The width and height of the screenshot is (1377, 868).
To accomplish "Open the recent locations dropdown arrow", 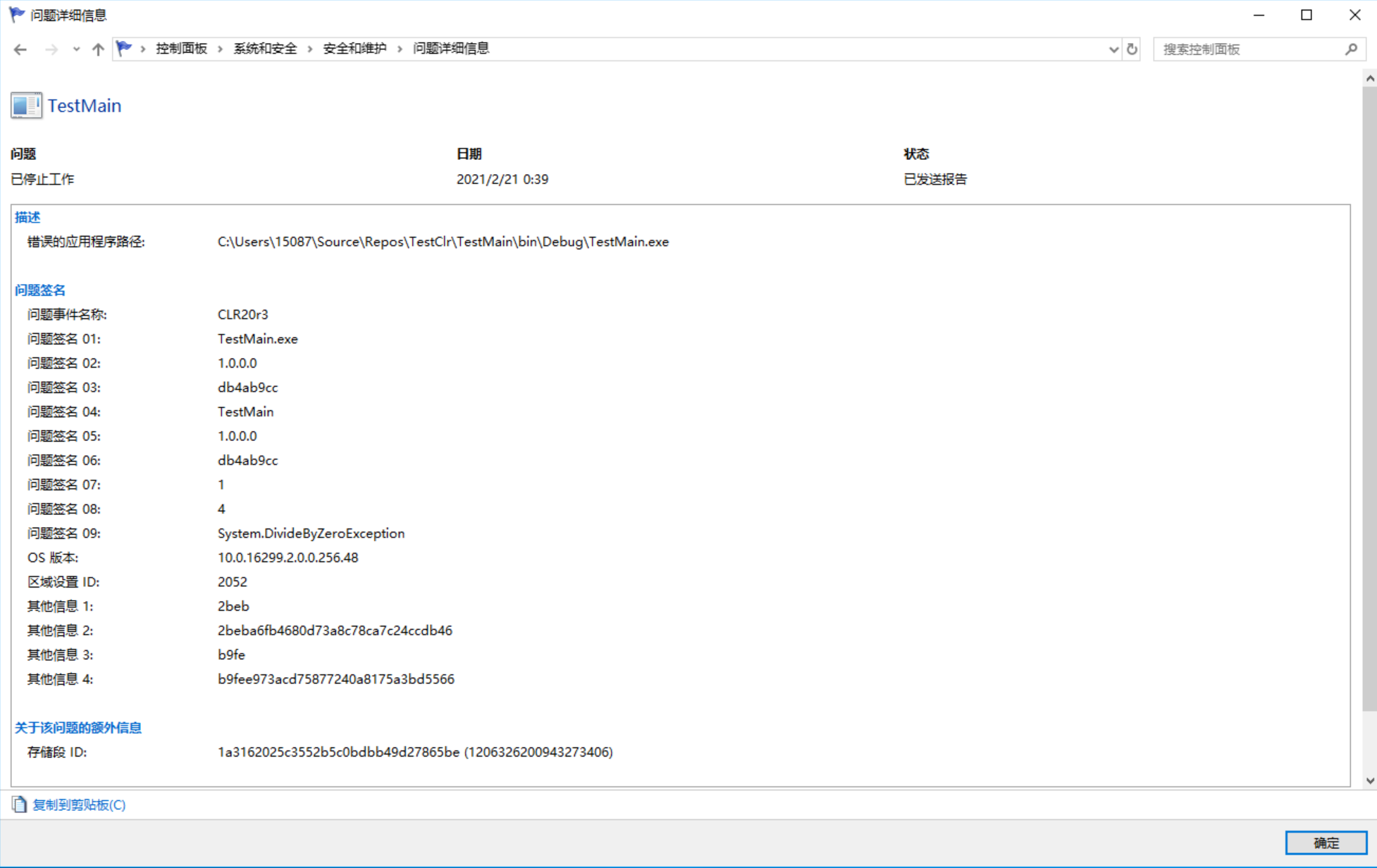I will (x=76, y=49).
